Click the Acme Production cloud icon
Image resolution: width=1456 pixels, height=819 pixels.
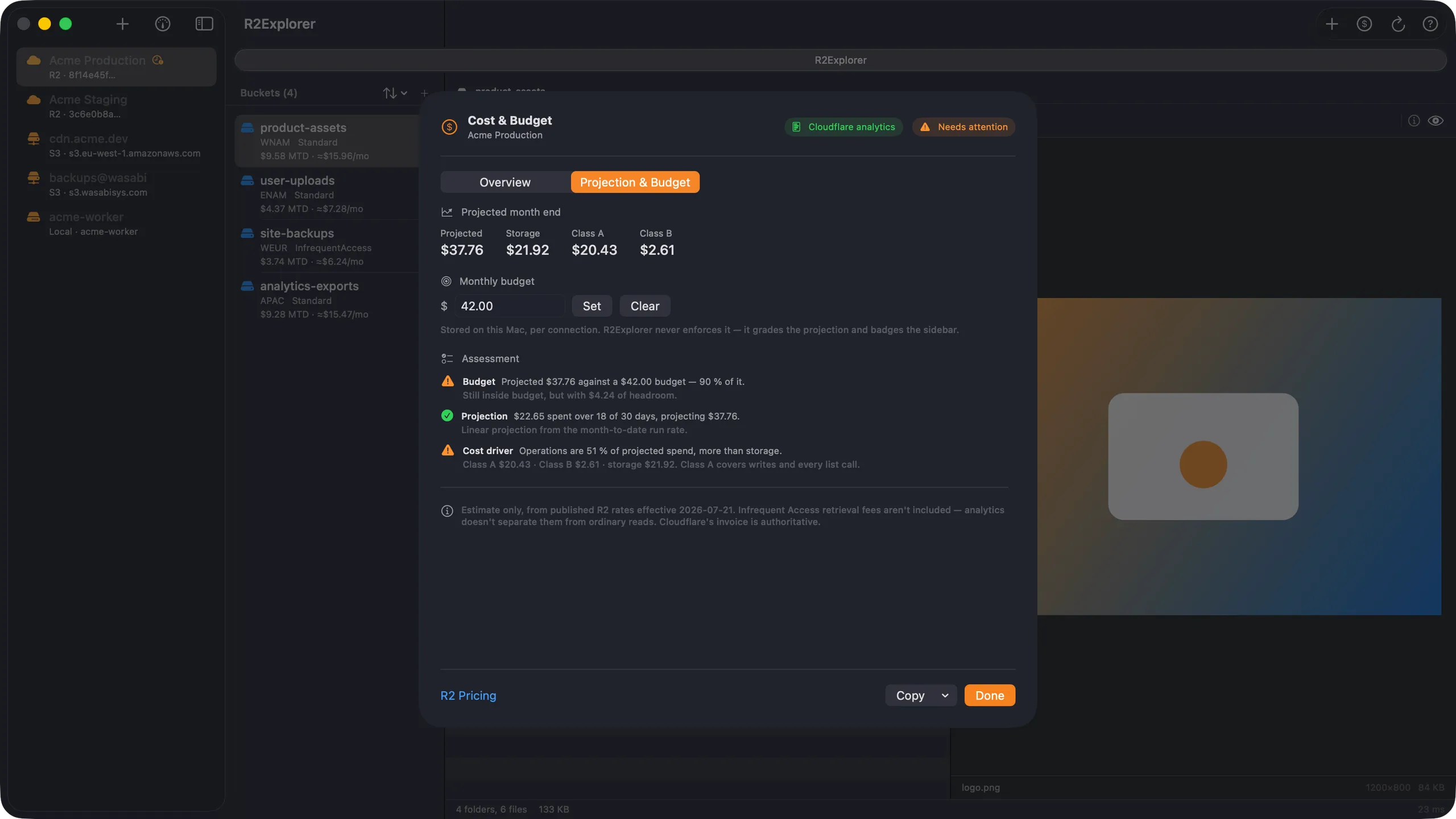coord(34,60)
